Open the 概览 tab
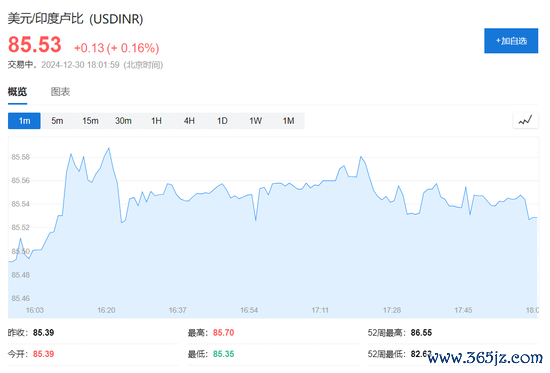Screen dimensions: 550x373 click(x=18, y=92)
